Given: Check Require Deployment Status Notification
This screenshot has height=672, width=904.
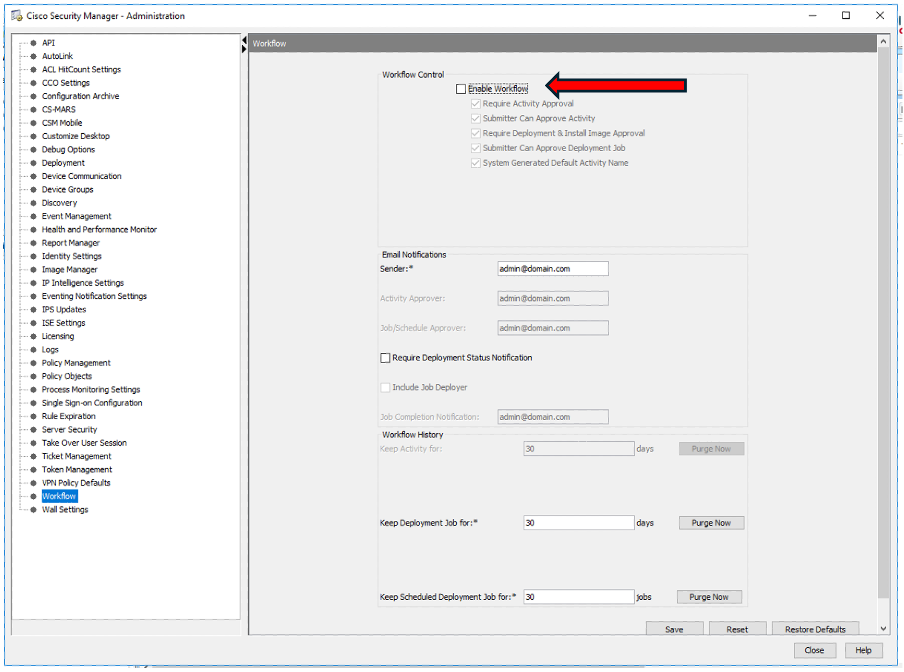Looking at the screenshot, I should pyautogui.click(x=385, y=358).
